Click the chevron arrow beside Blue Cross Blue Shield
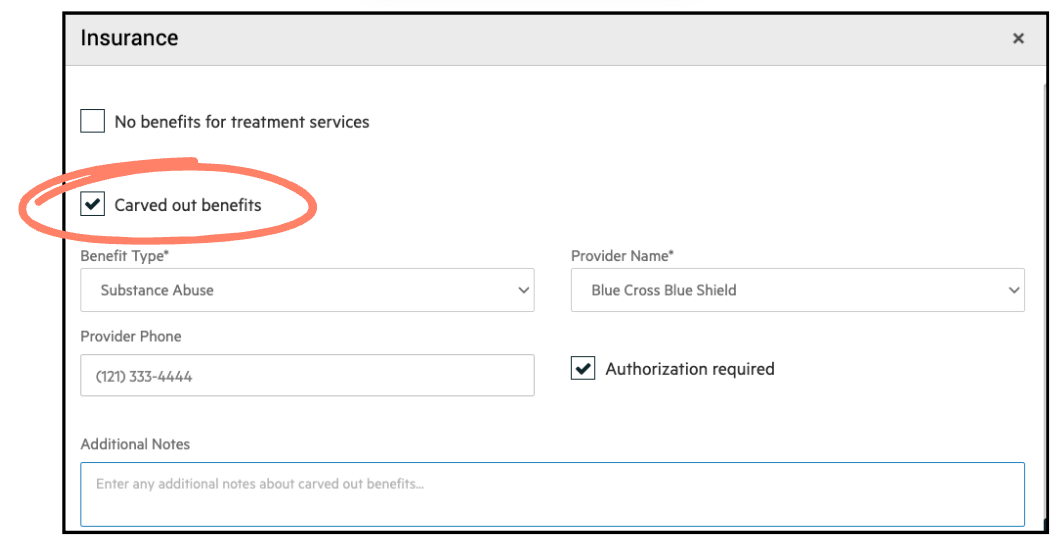Viewport: 1064px width, 539px height. pyautogui.click(x=1014, y=290)
